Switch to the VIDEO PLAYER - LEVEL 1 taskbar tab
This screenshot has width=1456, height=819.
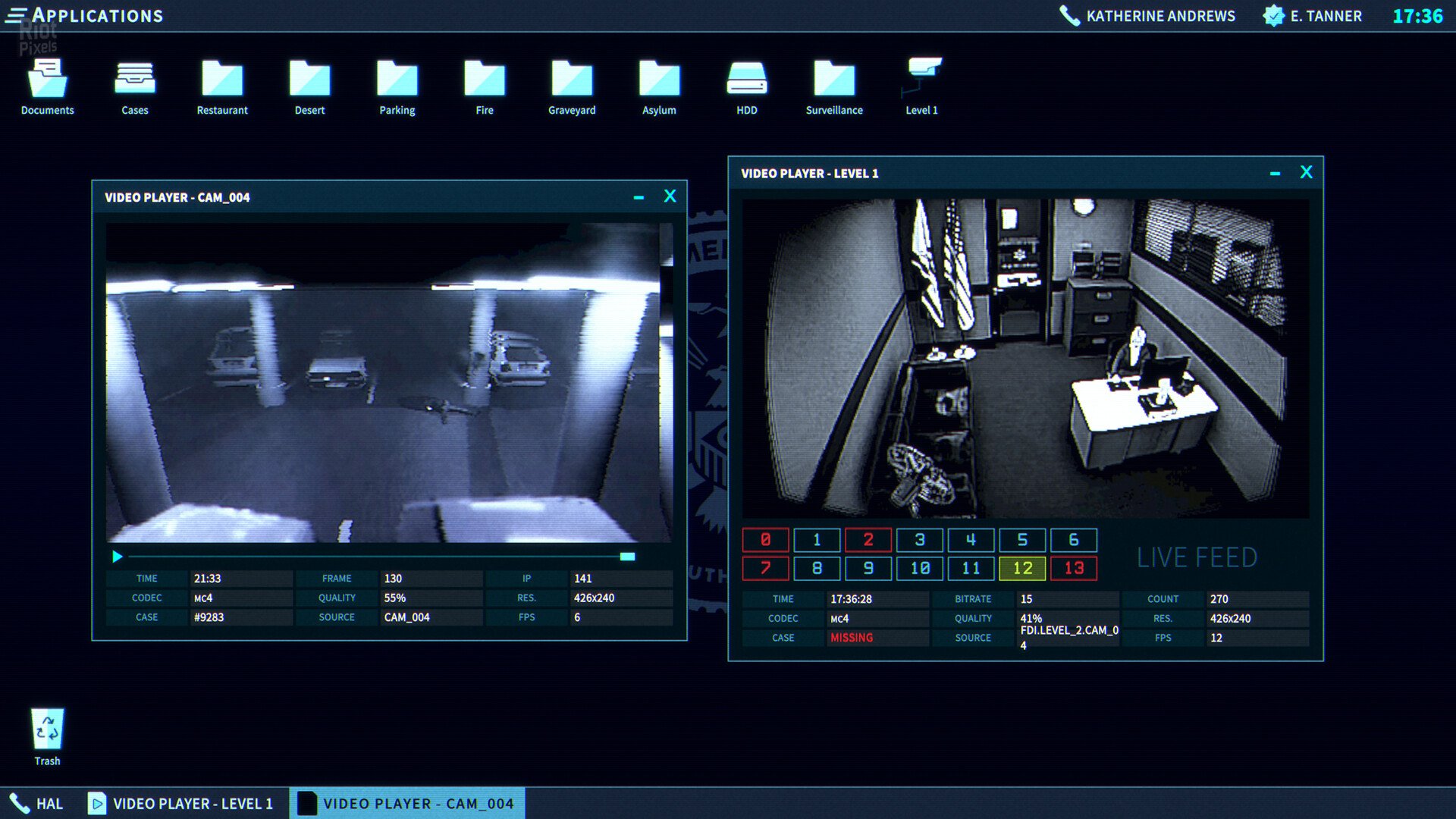tap(182, 803)
